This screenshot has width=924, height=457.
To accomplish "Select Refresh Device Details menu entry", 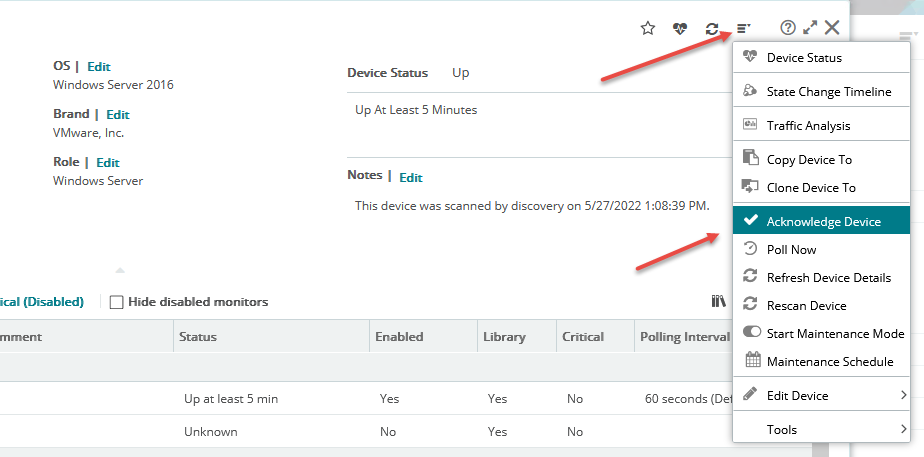I will 821,277.
